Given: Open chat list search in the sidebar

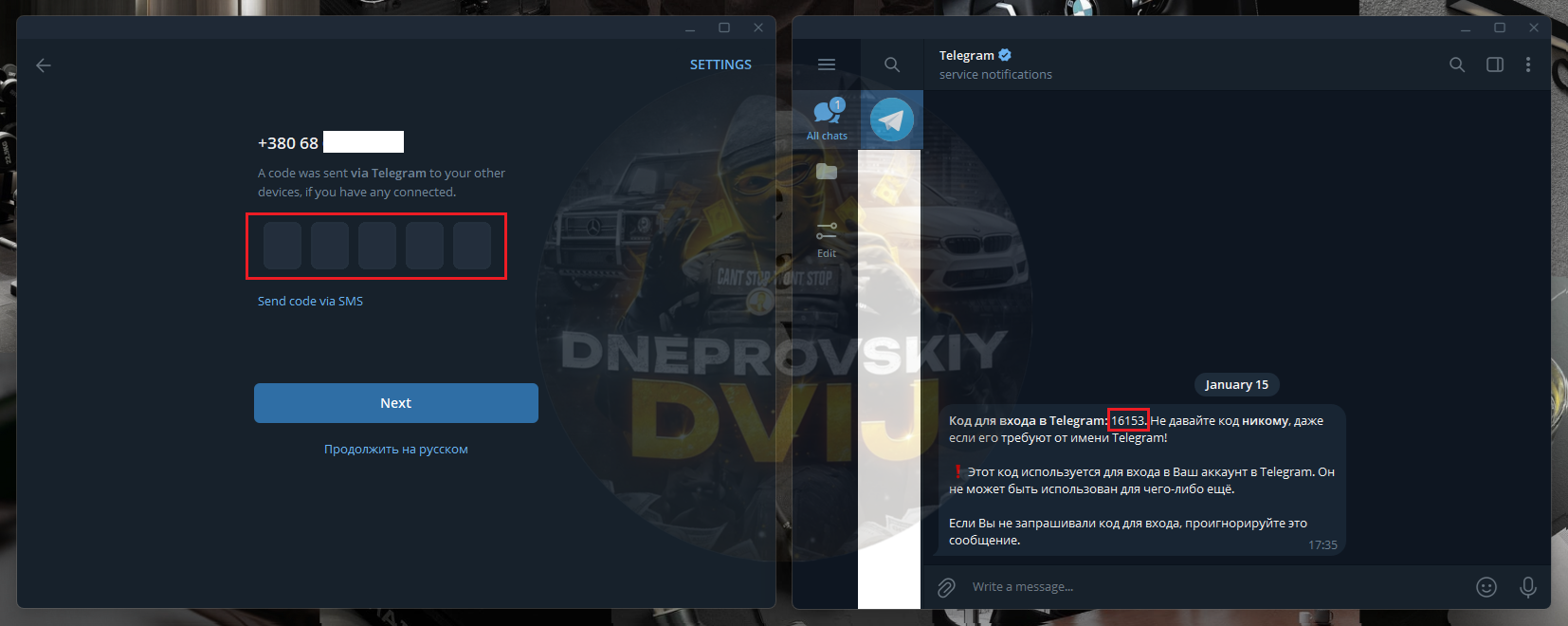Looking at the screenshot, I should [x=892, y=64].
